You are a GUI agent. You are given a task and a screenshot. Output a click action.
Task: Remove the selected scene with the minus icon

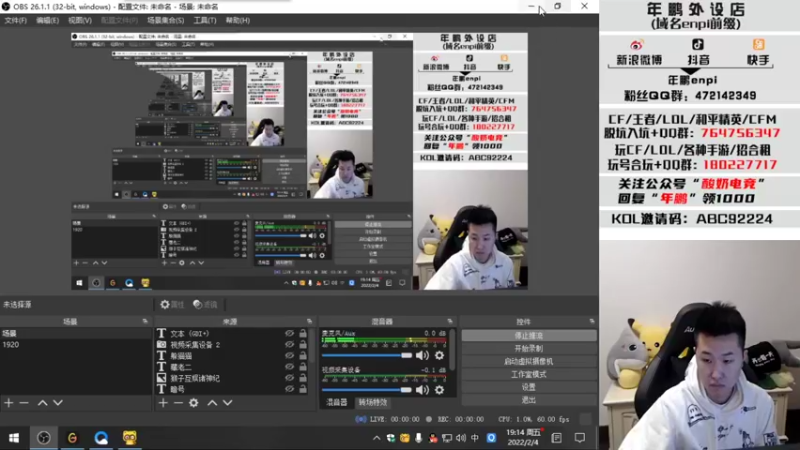(23, 403)
